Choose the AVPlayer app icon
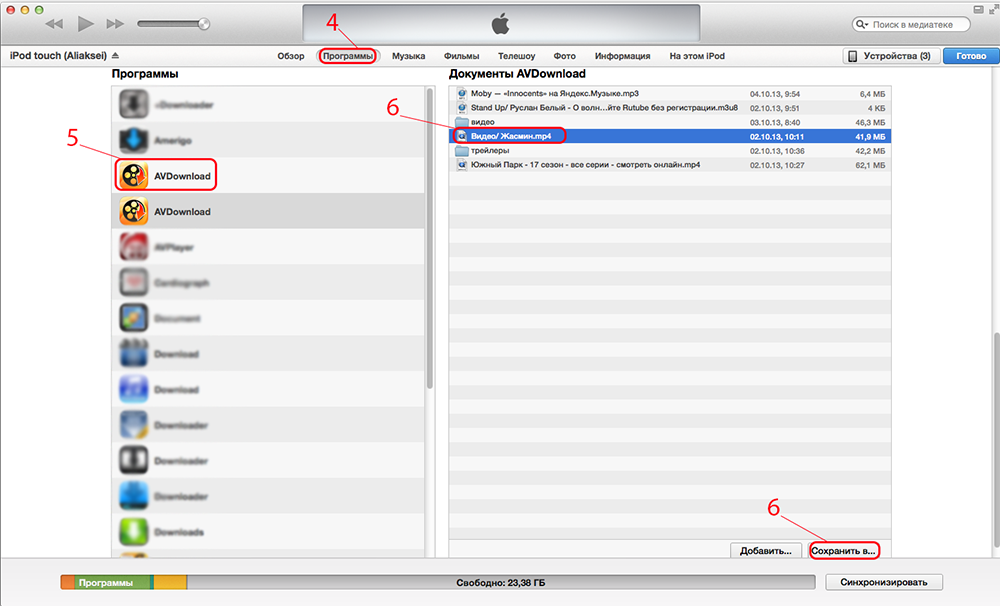This screenshot has width=1000, height=606. [133, 248]
